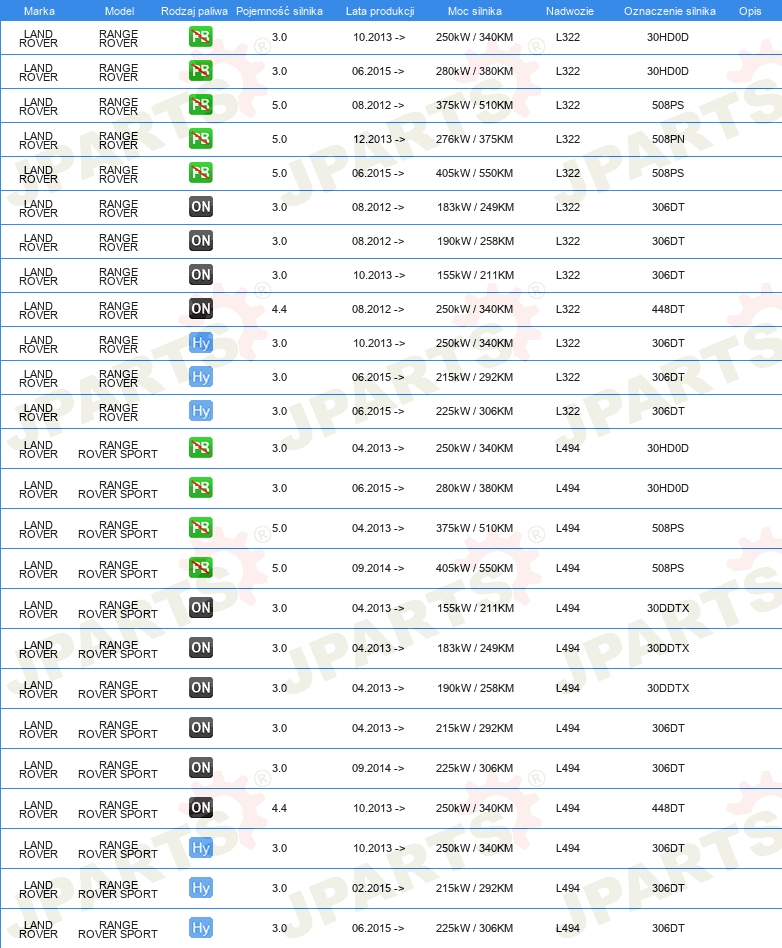
Task: Click diesel ON icon in L494 155kW/211KM row
Action: tap(200, 608)
